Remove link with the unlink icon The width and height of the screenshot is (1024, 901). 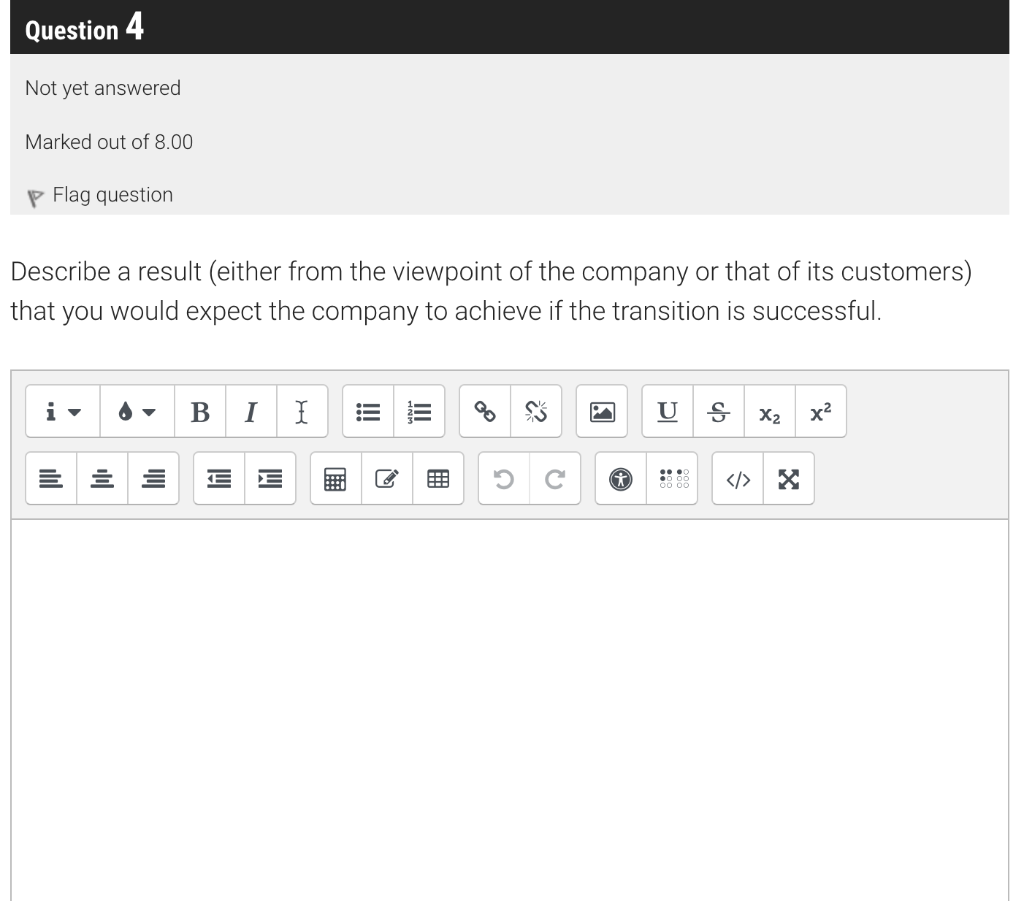[536, 411]
